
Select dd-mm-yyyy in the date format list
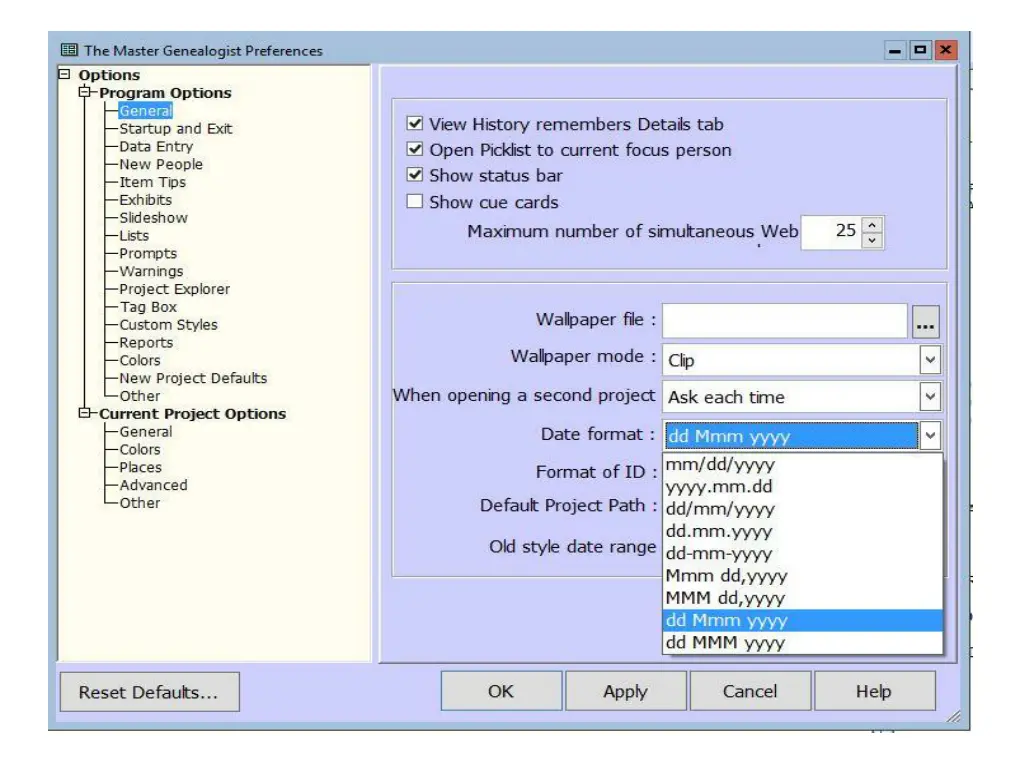tap(803, 553)
